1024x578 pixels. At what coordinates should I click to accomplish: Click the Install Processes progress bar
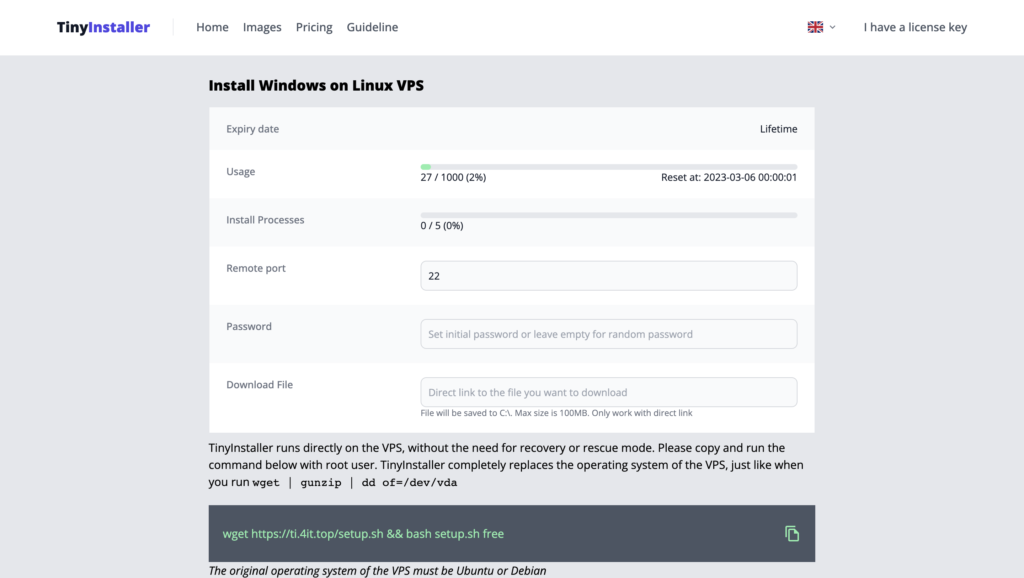point(609,216)
